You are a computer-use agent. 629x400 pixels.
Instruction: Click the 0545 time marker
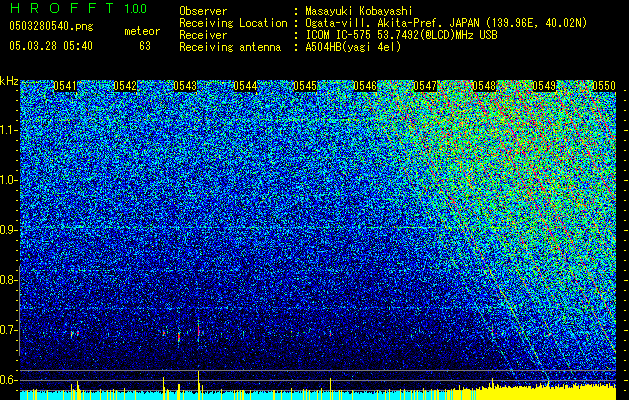click(x=305, y=86)
